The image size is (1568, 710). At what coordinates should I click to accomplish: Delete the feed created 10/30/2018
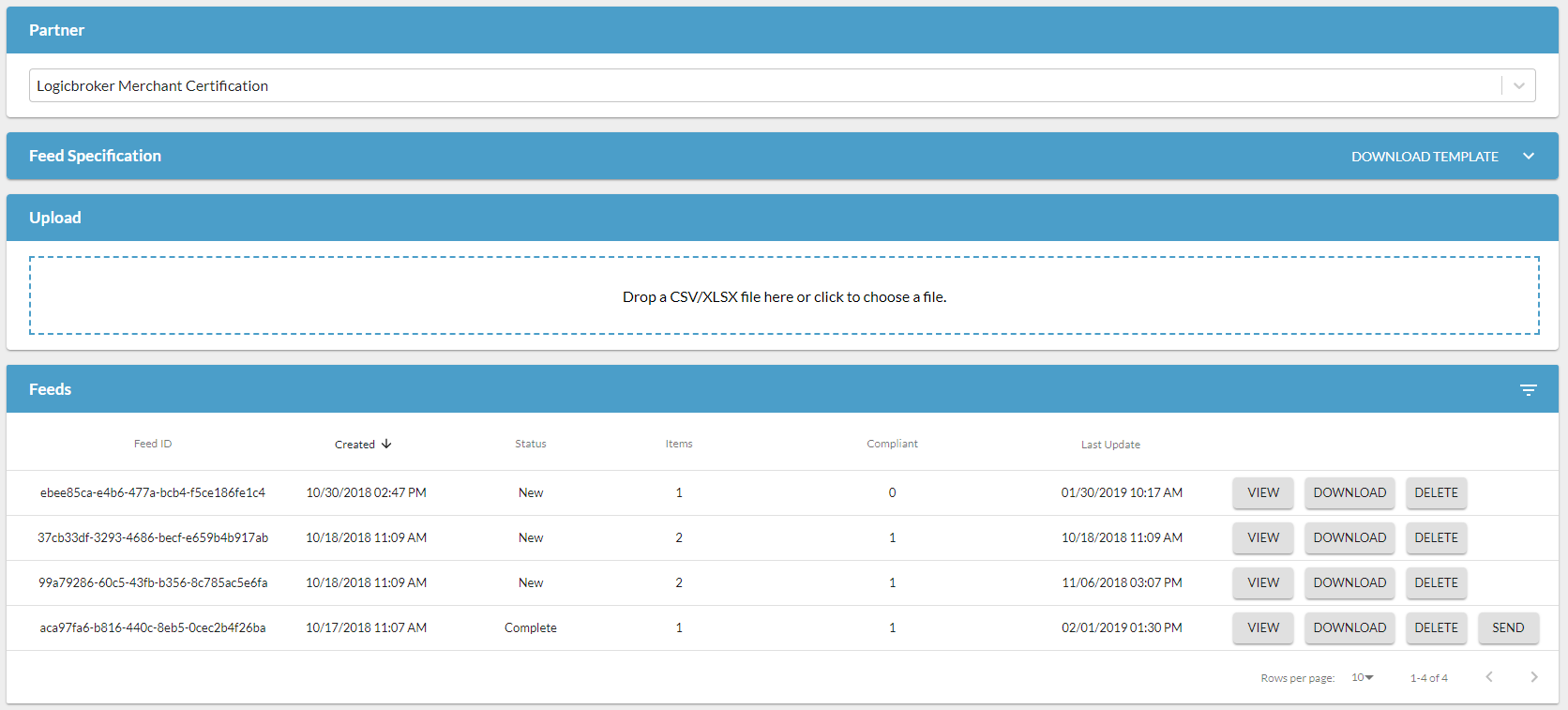click(x=1435, y=492)
